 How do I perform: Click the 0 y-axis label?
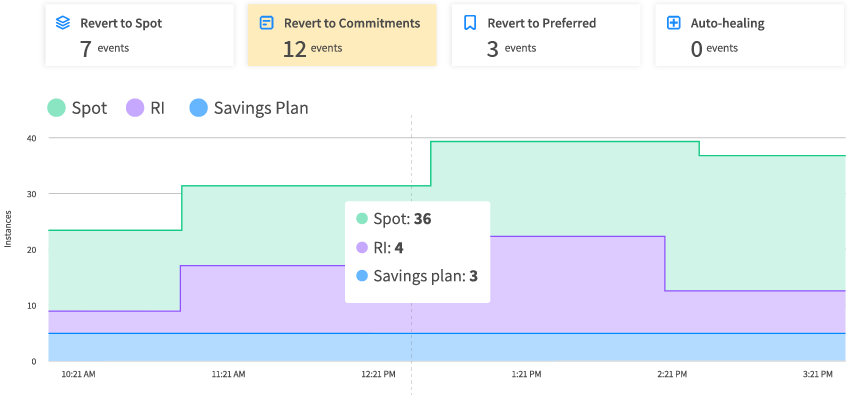pos(33,361)
